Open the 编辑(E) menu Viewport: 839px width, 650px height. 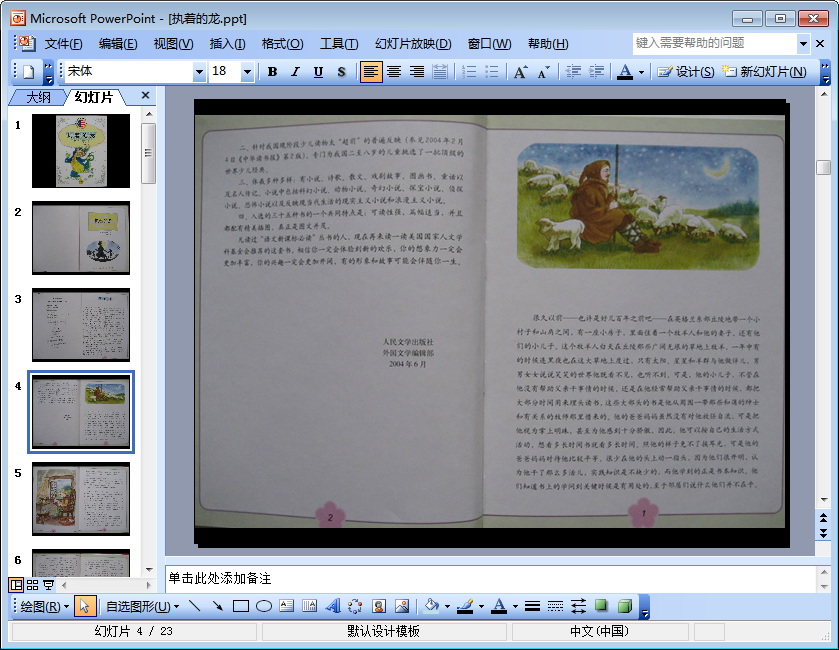pos(118,44)
